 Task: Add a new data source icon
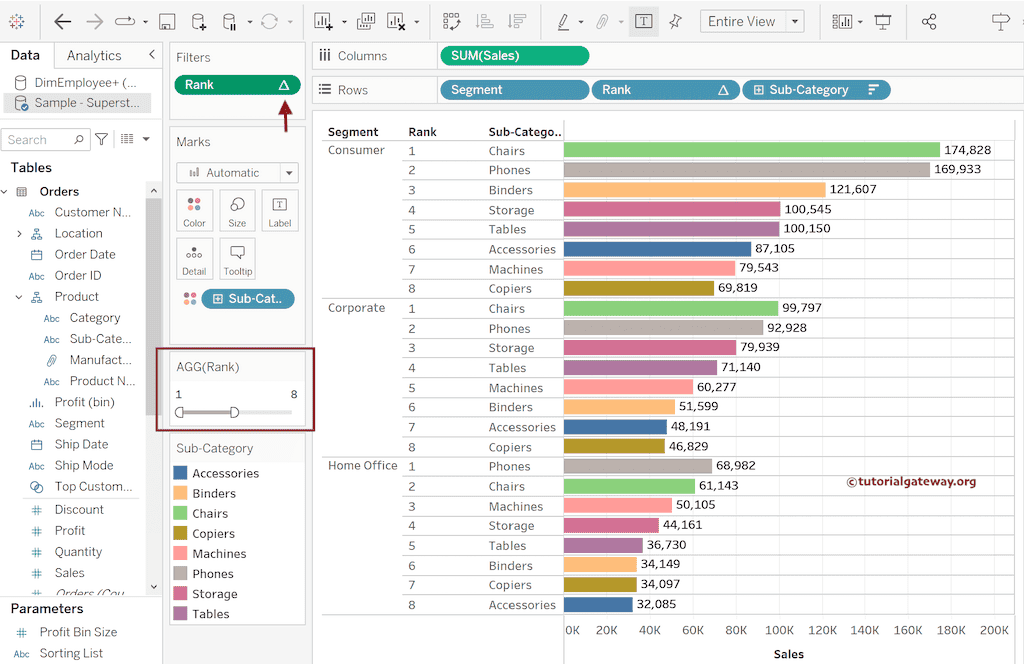click(198, 21)
